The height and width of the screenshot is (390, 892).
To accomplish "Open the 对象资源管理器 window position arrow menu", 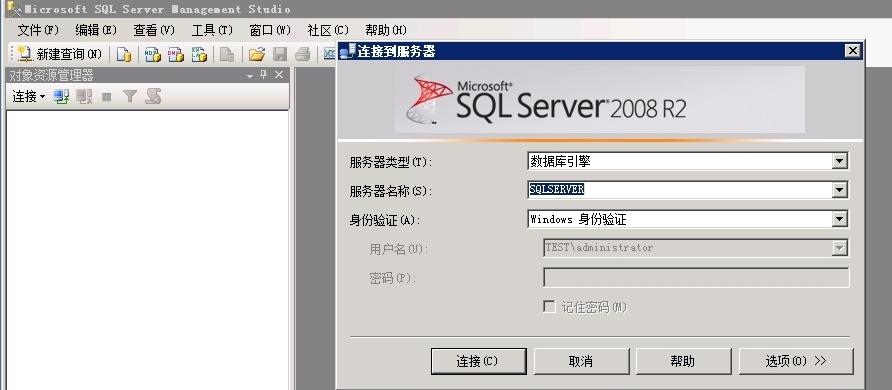I will [x=250, y=76].
